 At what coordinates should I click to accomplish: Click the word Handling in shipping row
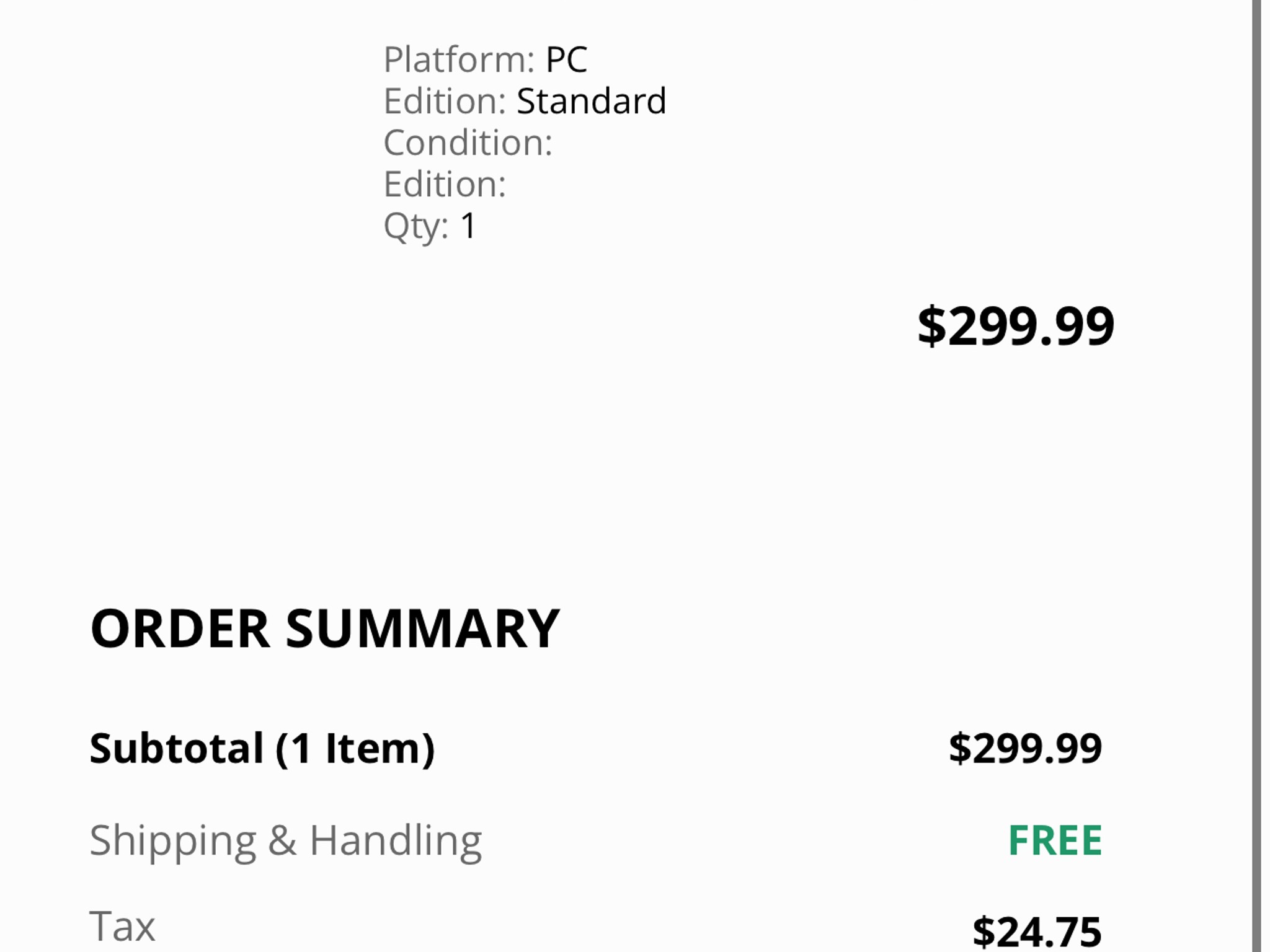pos(396,842)
